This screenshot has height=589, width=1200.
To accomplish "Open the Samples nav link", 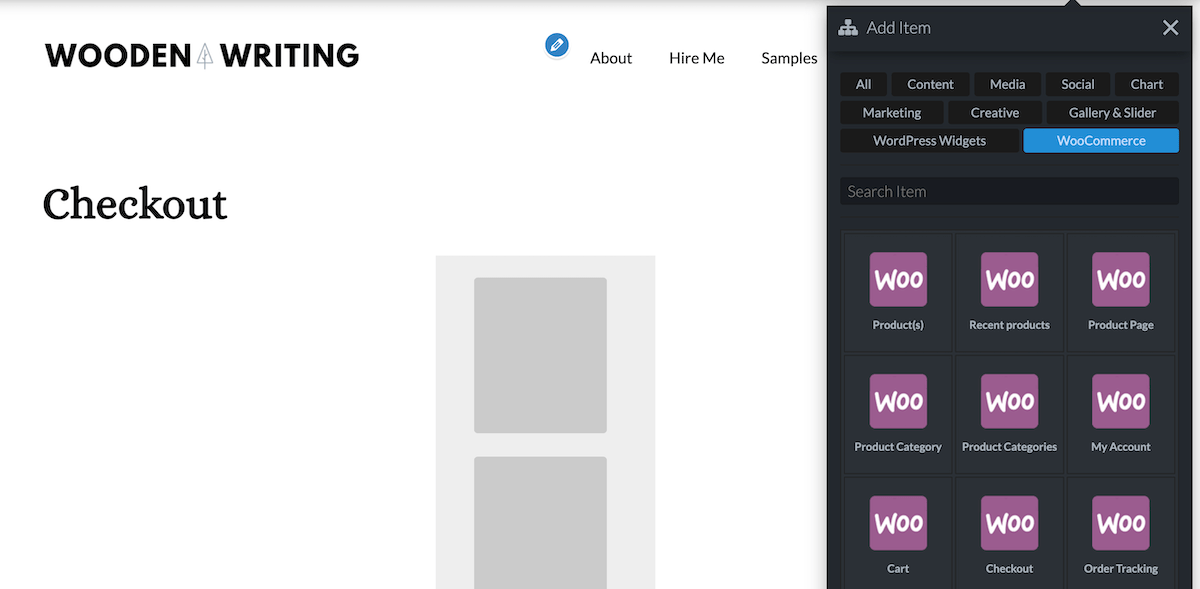I will (789, 58).
